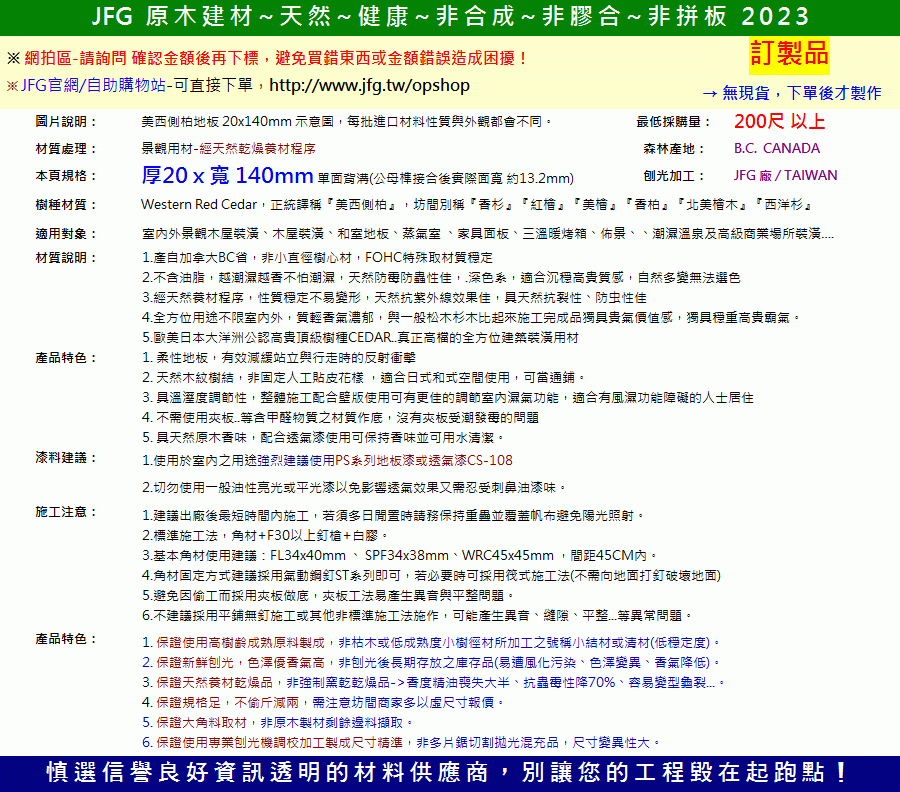Select the line starting 4.角材固定方式
The image size is (900, 792).
pyautogui.click(x=432, y=576)
